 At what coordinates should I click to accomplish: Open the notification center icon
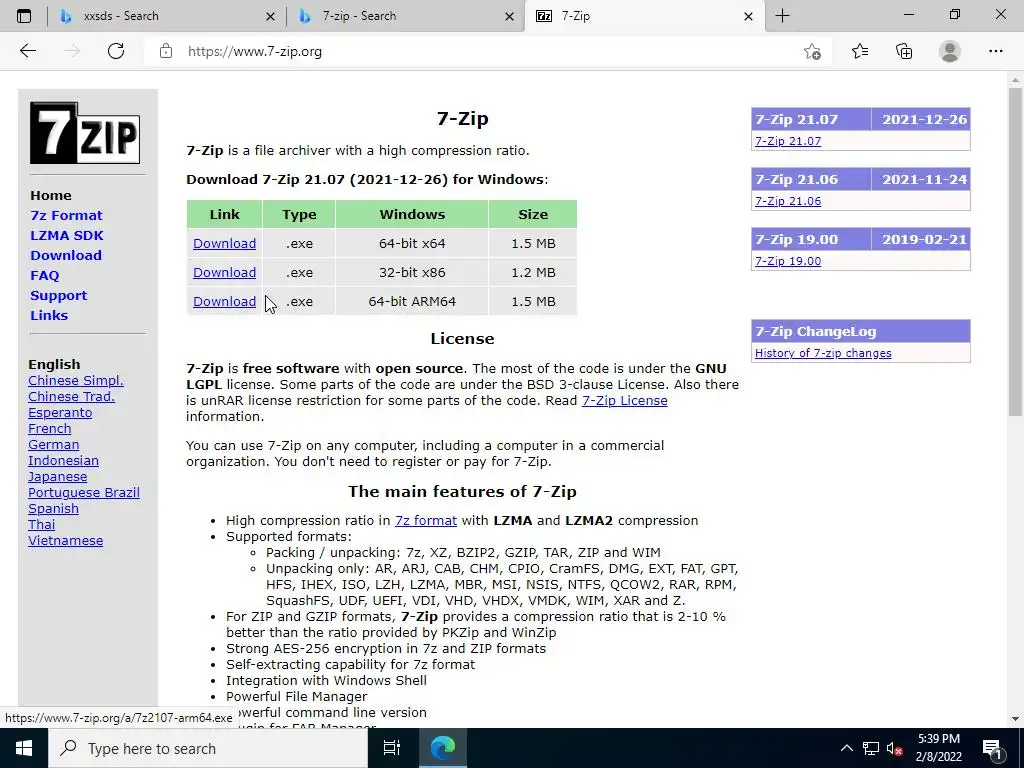(x=992, y=749)
